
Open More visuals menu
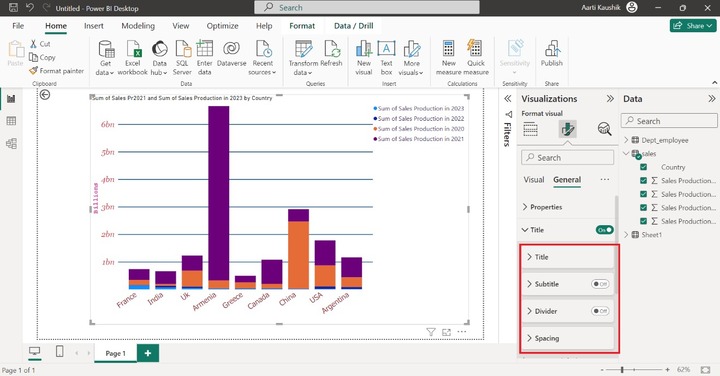click(x=411, y=58)
